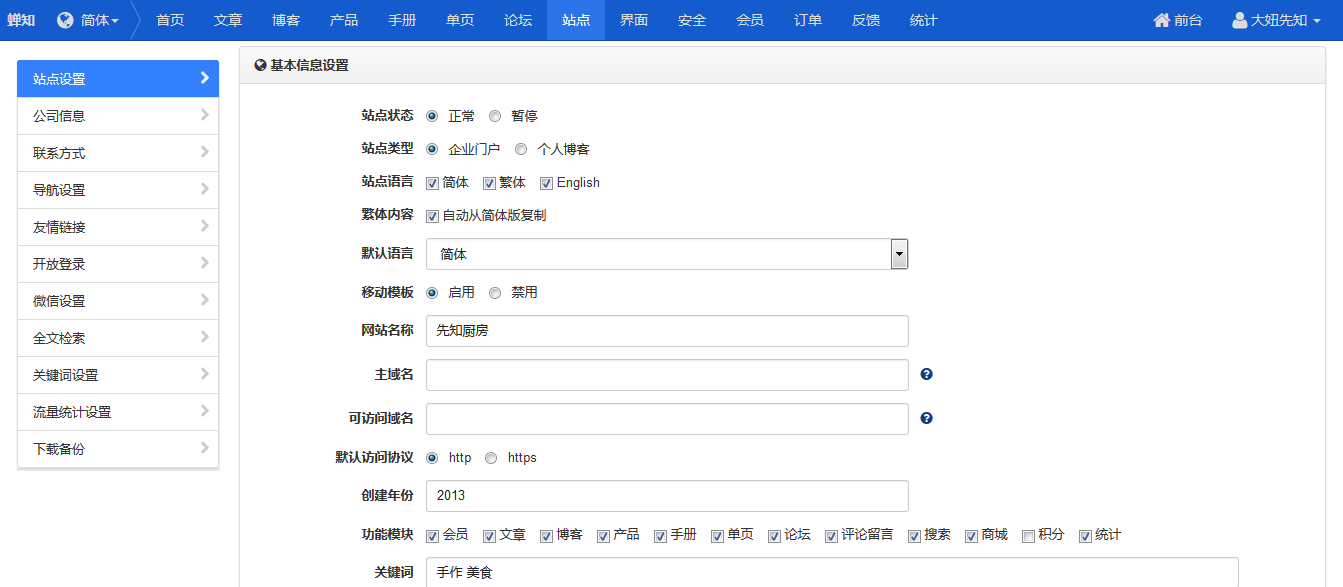The height and width of the screenshot is (587, 1343).
Task: Select 企业门户 site type
Action: (x=432, y=149)
